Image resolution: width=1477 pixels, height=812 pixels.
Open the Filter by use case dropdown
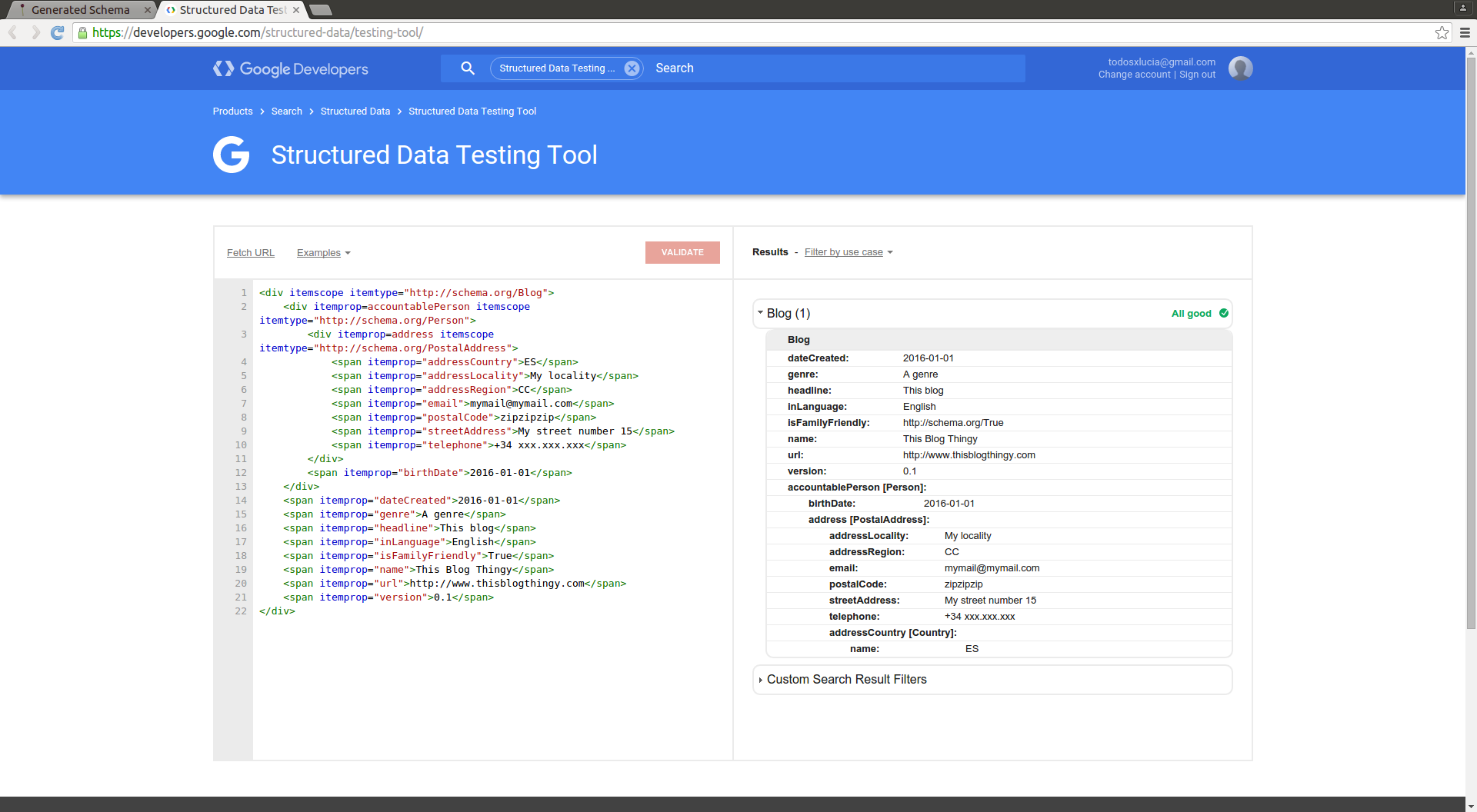click(x=848, y=252)
